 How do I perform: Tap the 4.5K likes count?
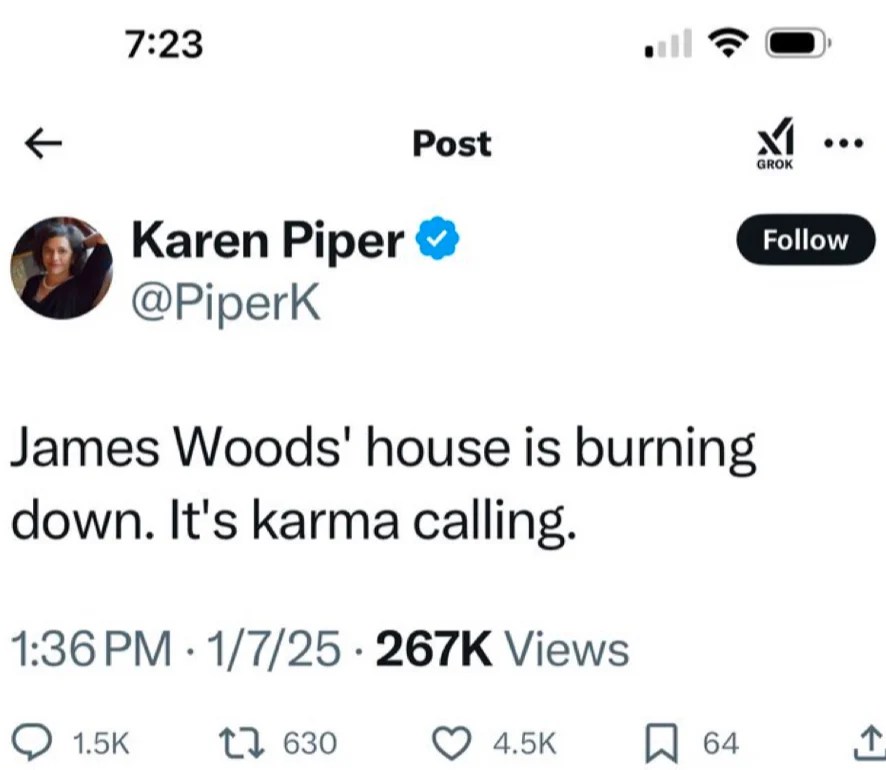point(524,743)
